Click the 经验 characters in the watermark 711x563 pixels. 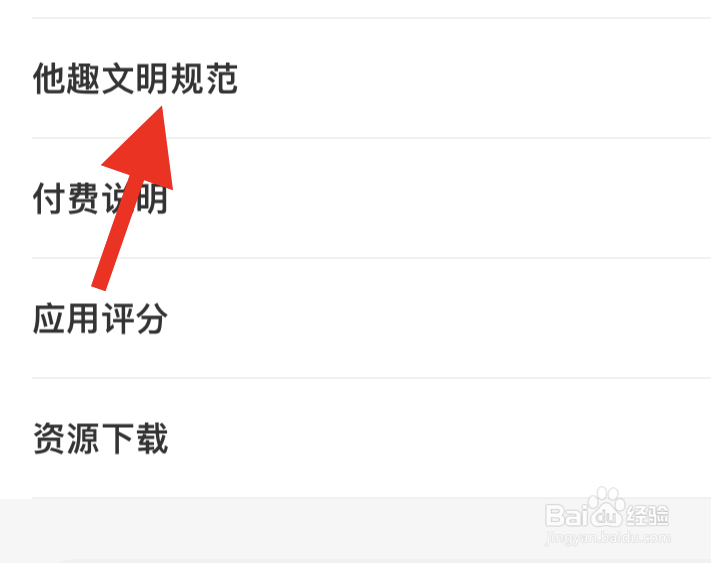click(x=647, y=516)
